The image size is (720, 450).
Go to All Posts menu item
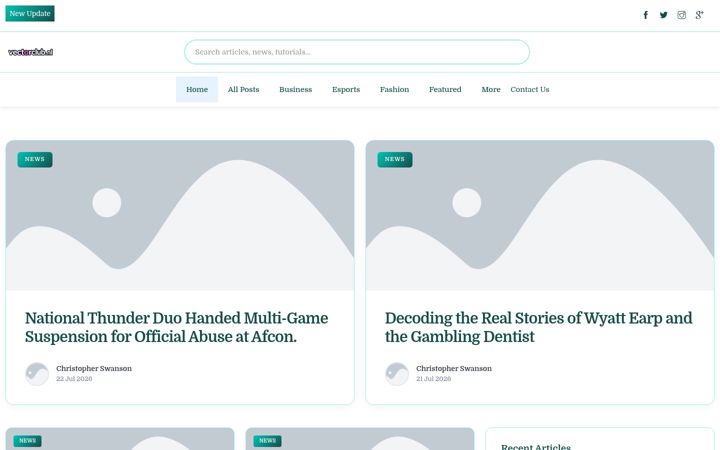(243, 90)
